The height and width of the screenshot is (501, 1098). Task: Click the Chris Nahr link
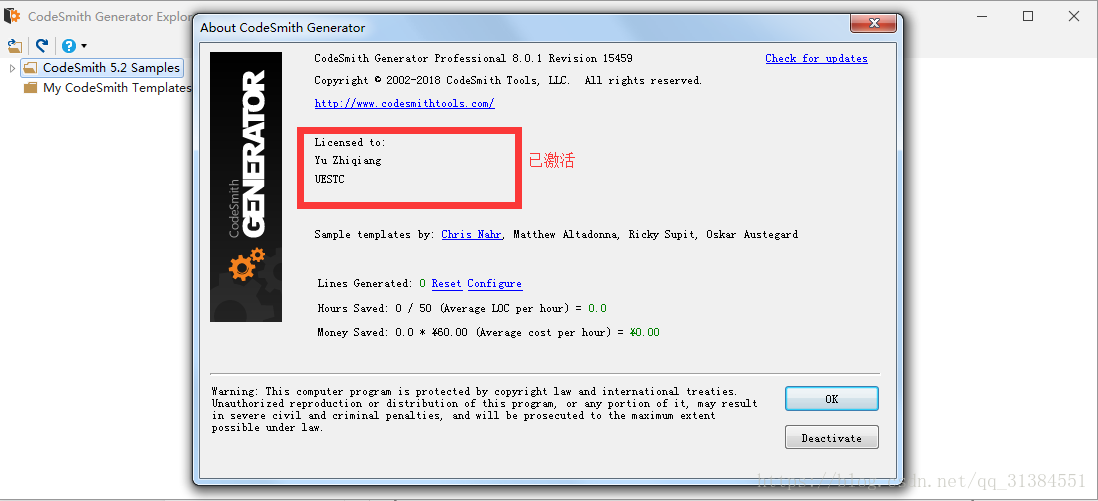tap(471, 234)
